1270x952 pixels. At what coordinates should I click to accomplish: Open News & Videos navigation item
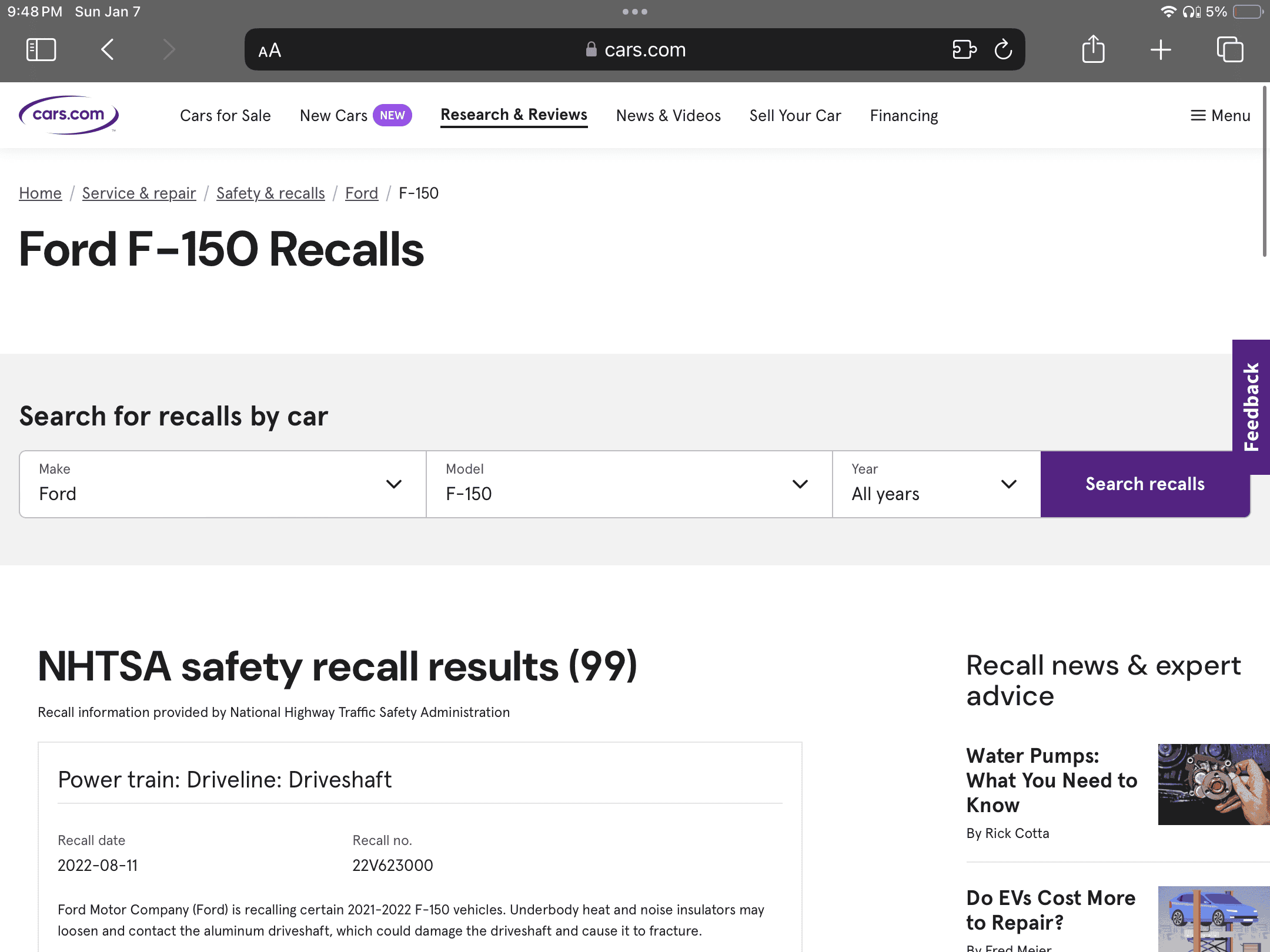[x=669, y=116]
